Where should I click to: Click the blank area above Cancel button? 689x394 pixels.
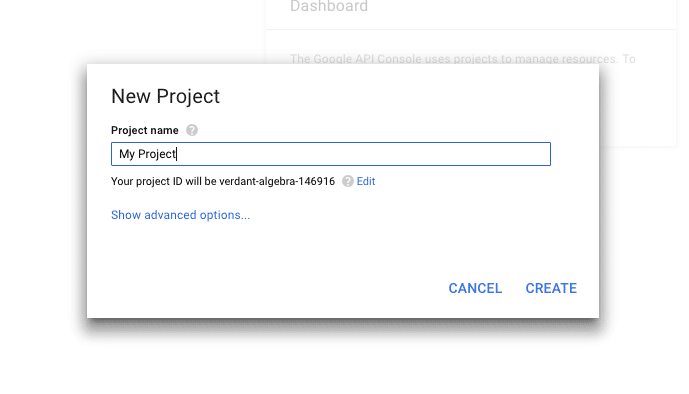pyautogui.click(x=475, y=246)
